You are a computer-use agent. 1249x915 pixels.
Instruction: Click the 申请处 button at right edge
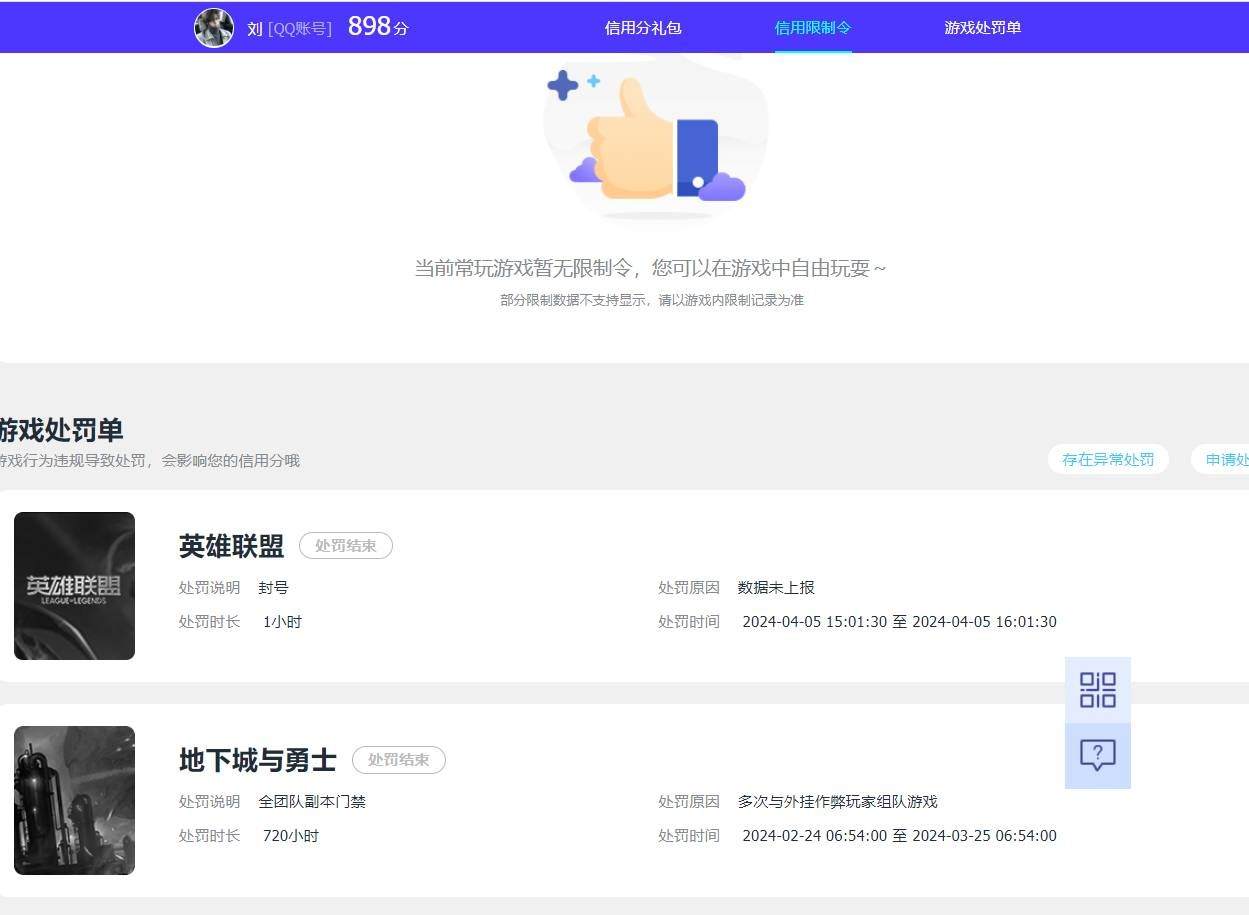(x=1220, y=459)
